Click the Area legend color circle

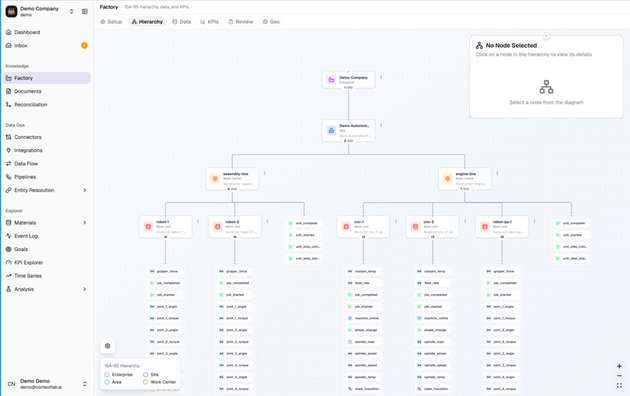(107, 382)
